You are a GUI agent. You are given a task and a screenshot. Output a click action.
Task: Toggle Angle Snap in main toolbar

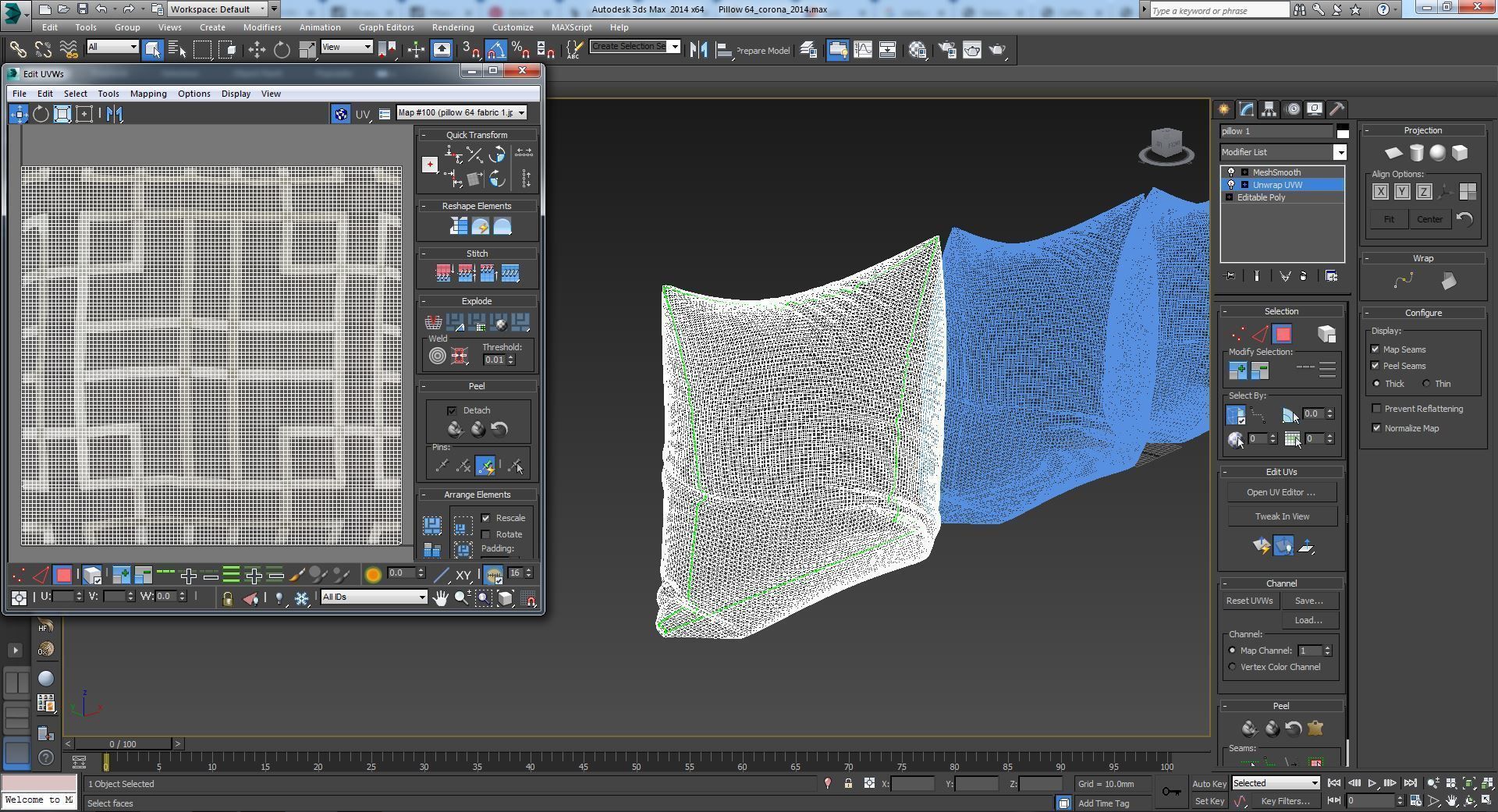[x=496, y=50]
